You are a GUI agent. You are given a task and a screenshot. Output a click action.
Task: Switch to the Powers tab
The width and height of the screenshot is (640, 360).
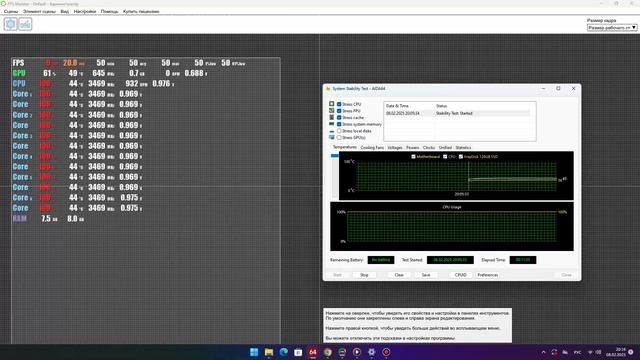coord(412,148)
